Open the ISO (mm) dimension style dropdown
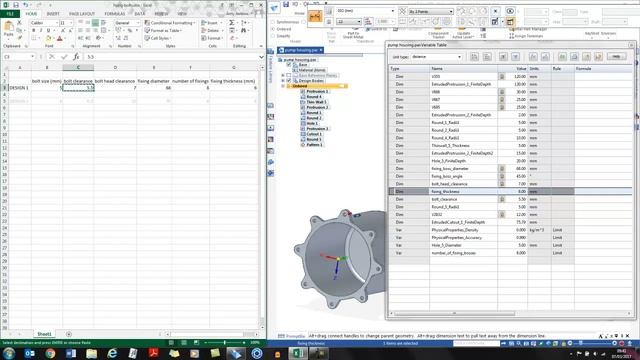This screenshot has height=360, width=640. pos(393,11)
